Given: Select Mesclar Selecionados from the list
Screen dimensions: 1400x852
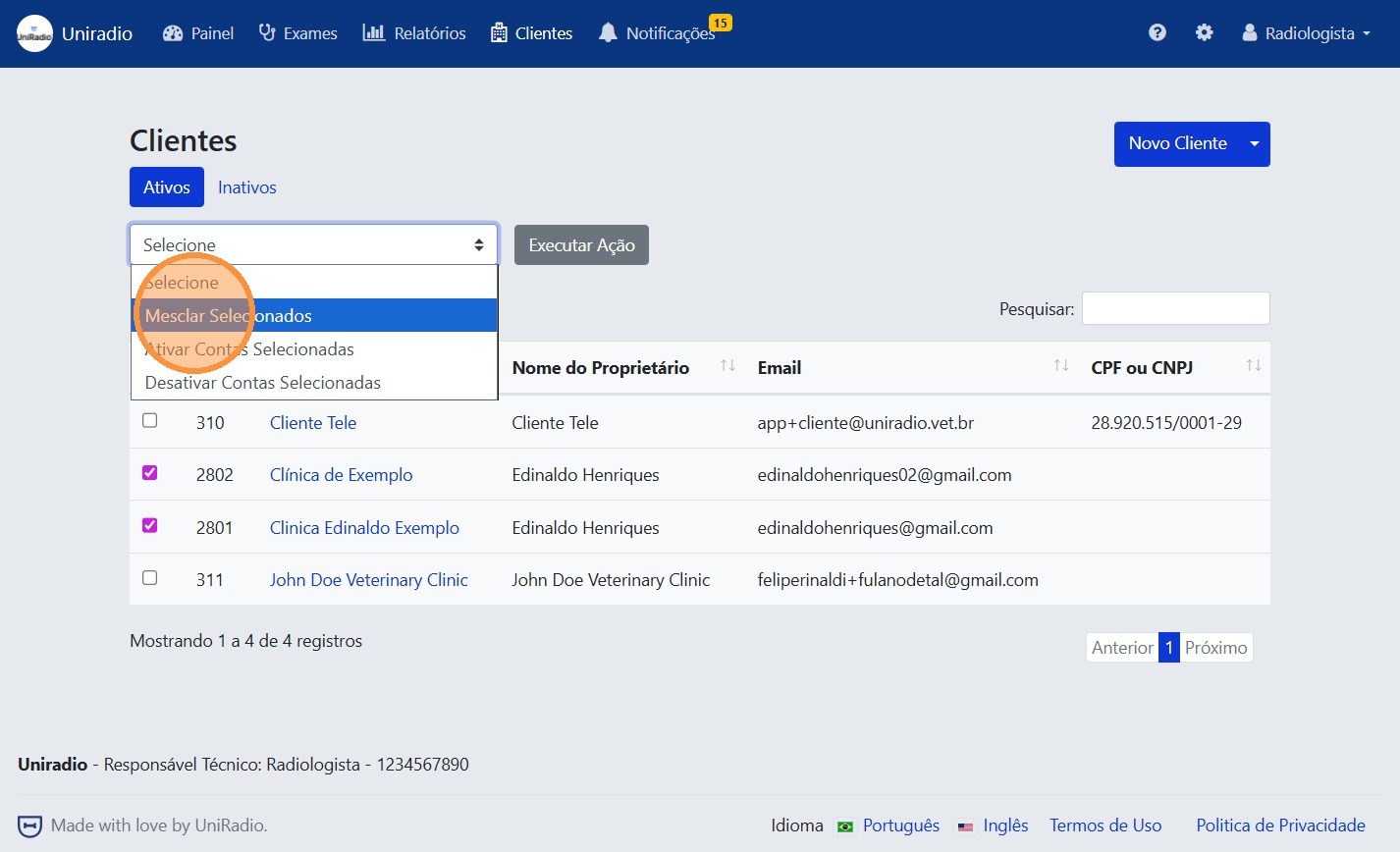Looking at the screenshot, I should [x=314, y=316].
